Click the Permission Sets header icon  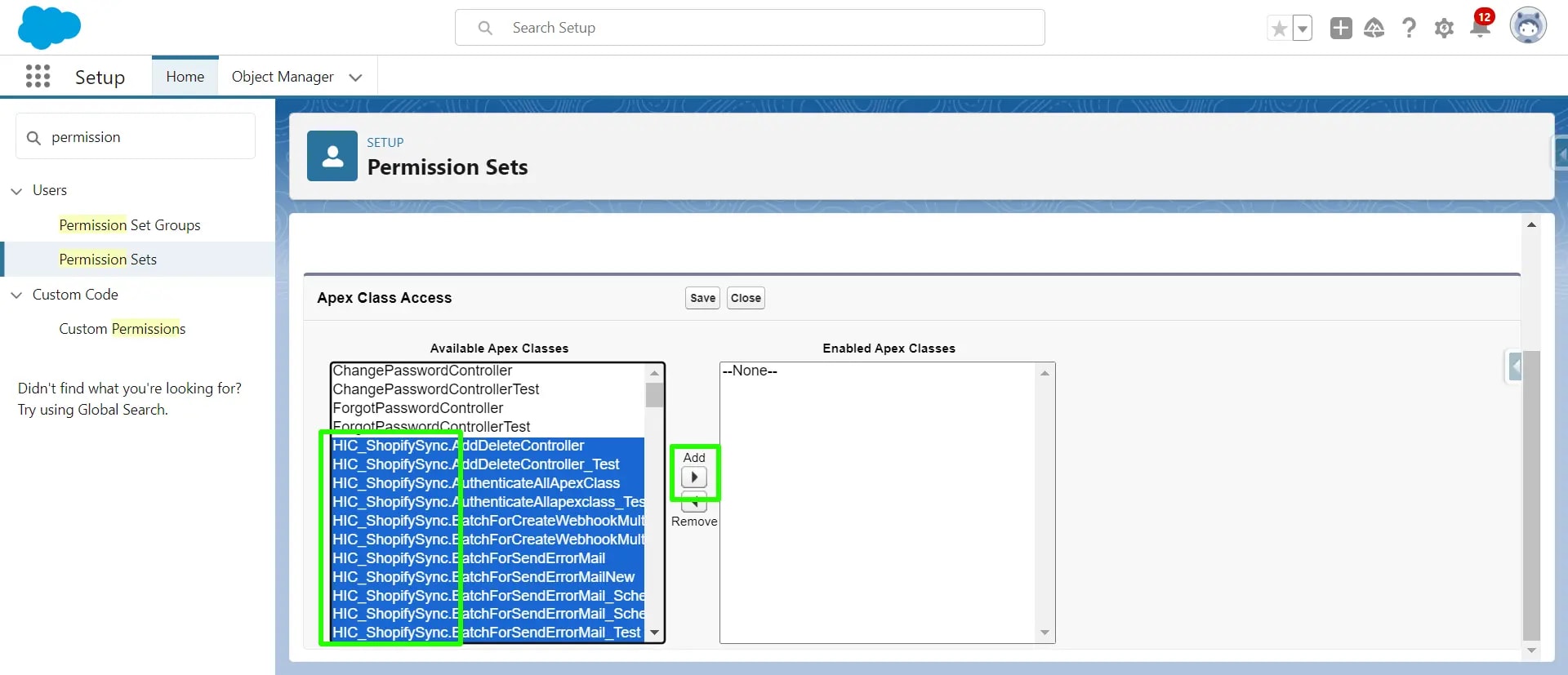332,156
